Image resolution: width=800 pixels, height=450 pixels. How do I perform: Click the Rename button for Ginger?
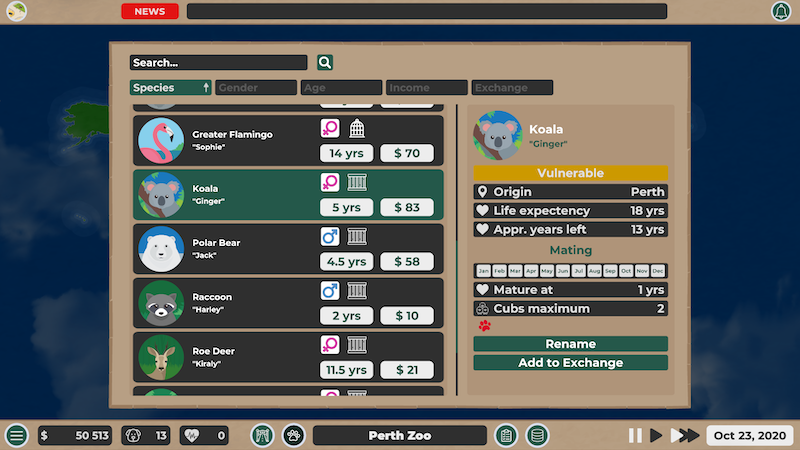coord(570,344)
